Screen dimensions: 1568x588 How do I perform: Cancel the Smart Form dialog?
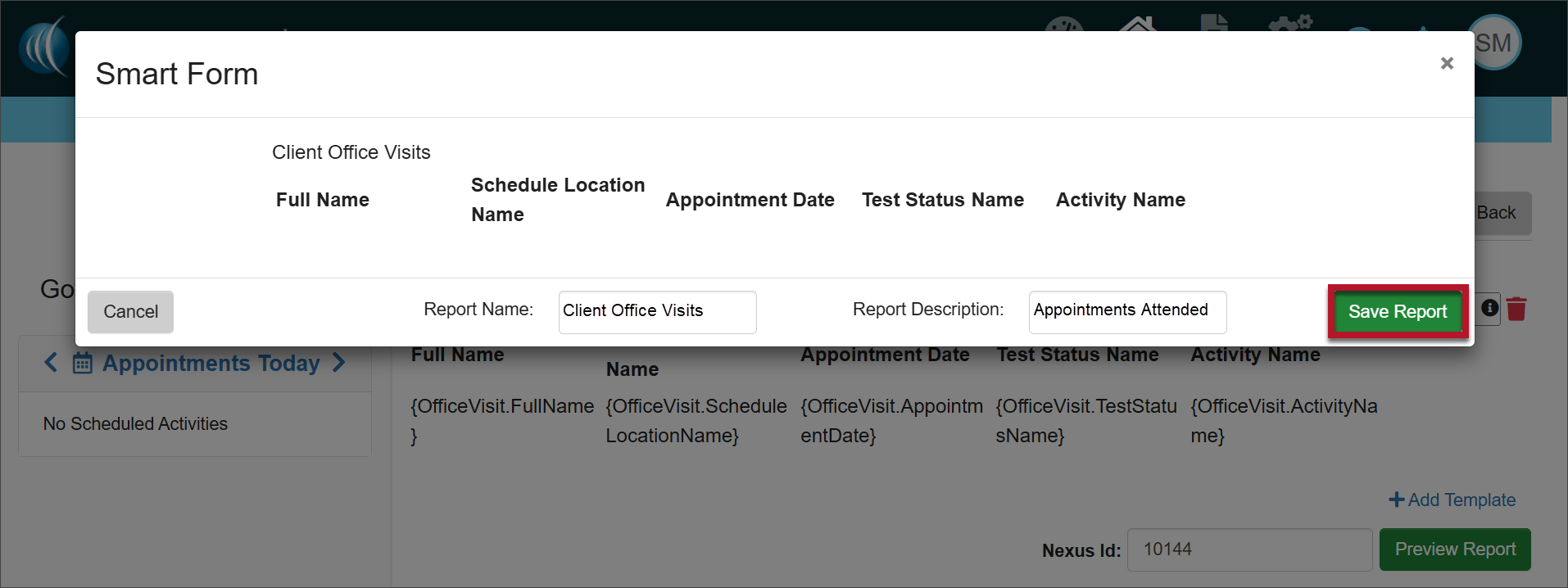[x=130, y=312]
